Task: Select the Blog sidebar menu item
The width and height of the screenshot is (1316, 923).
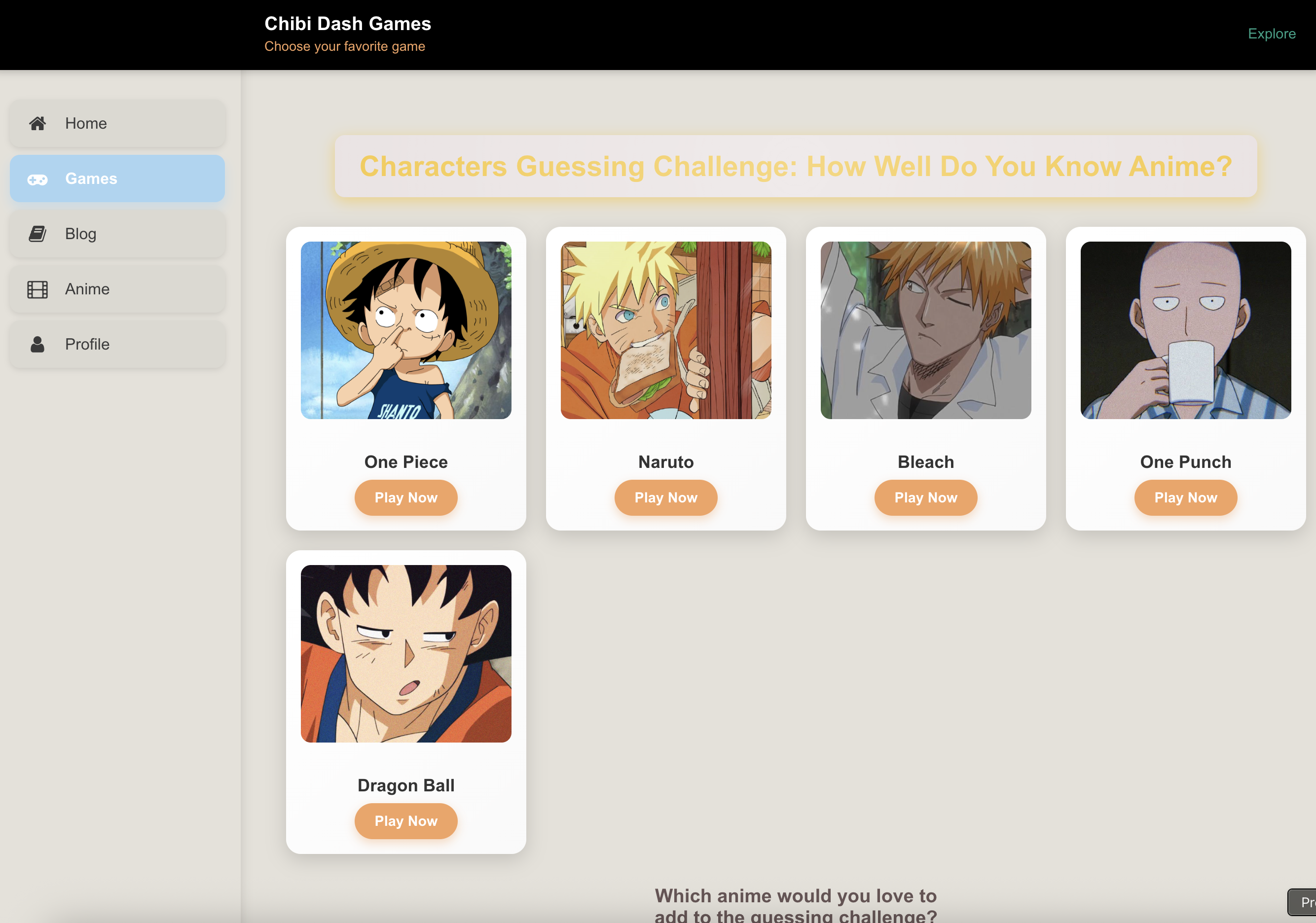Action: click(117, 234)
